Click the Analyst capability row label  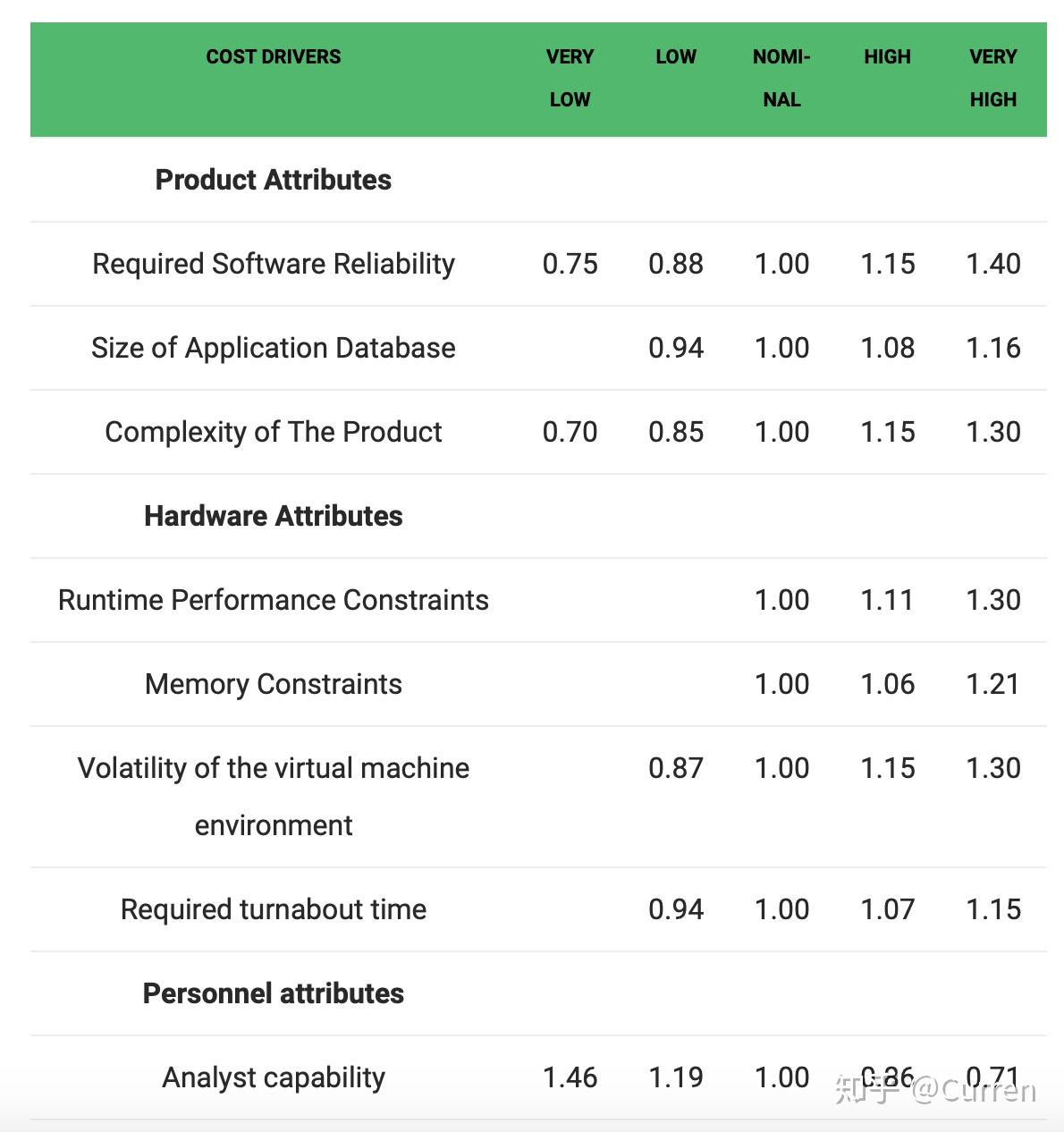pos(273,1077)
